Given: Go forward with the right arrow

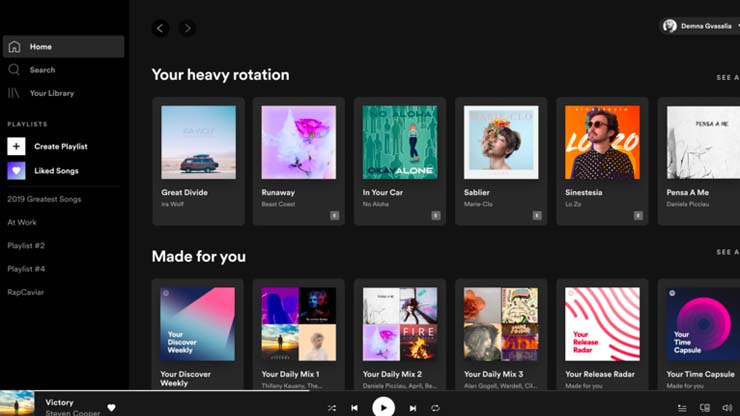Looking at the screenshot, I should pyautogui.click(x=187, y=28).
